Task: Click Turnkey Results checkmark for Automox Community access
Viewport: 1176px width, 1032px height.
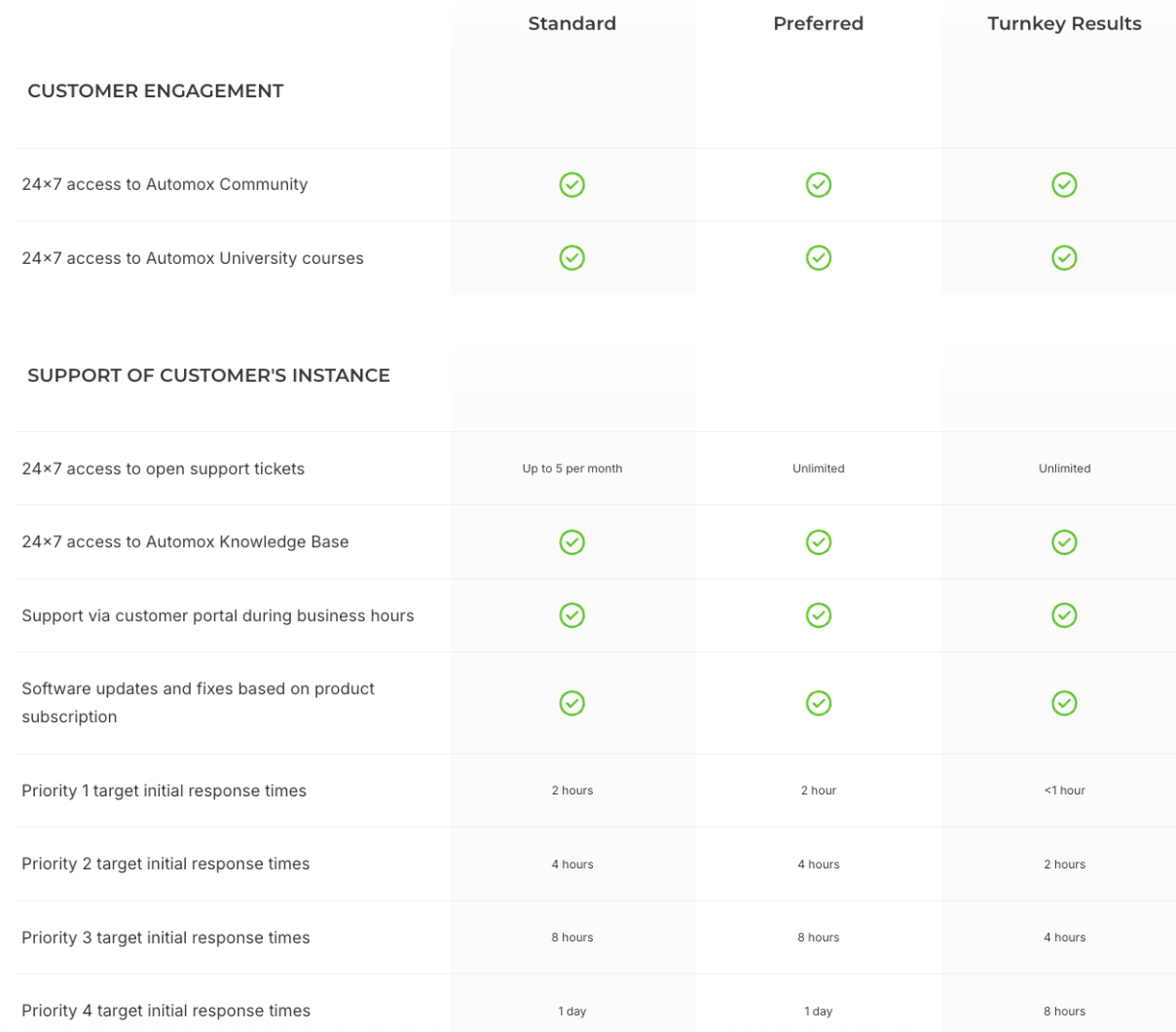Action: (1065, 185)
